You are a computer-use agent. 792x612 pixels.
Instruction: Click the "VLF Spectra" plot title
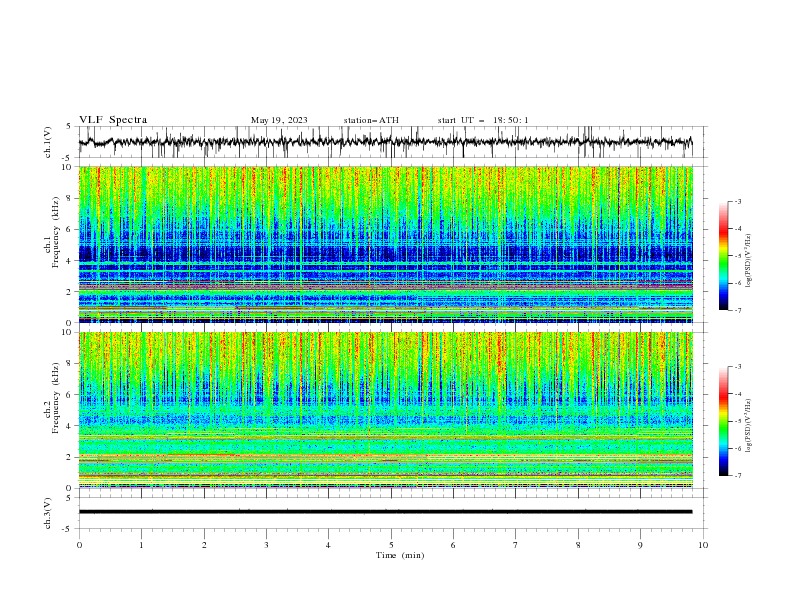(x=113, y=120)
